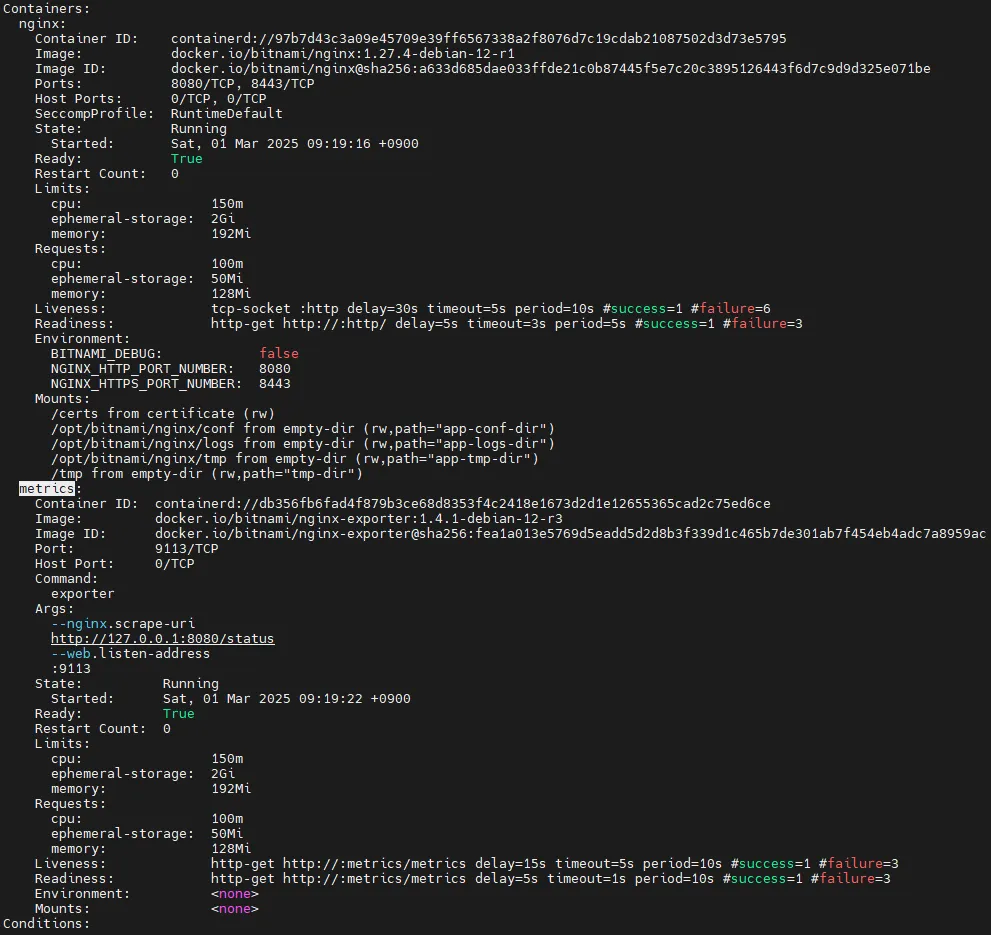The image size is (991, 935).
Task: Click the 'exporter' command line
Action: (x=83, y=594)
